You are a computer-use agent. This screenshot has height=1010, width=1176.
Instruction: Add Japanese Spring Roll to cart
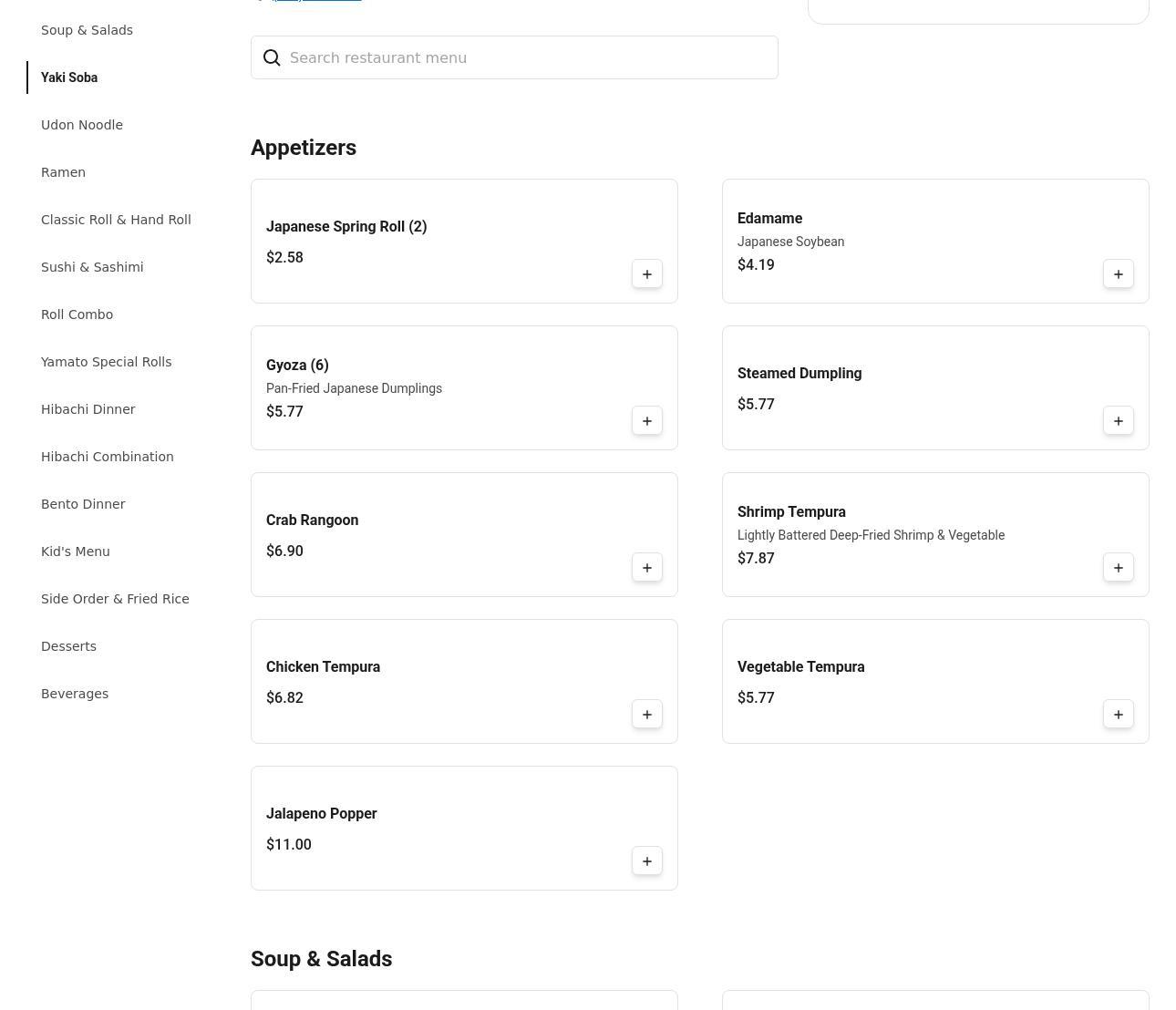(646, 274)
